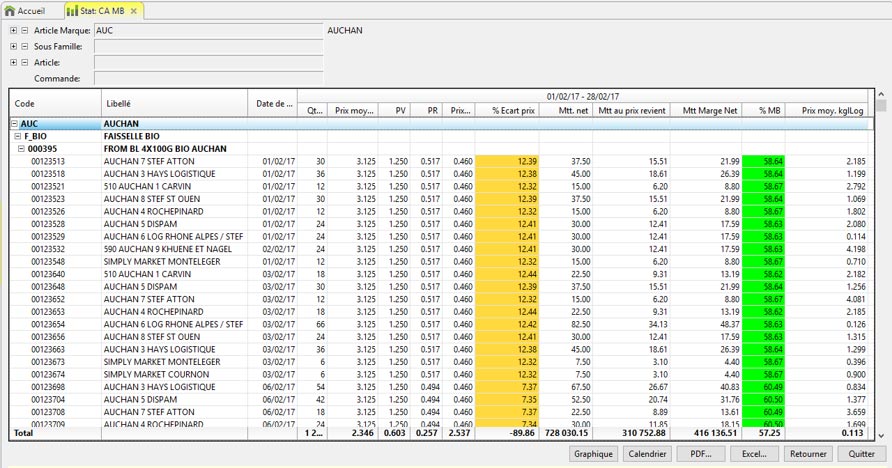Click the Mtt. net column header
This screenshot has height=468, width=892.
(x=565, y=110)
